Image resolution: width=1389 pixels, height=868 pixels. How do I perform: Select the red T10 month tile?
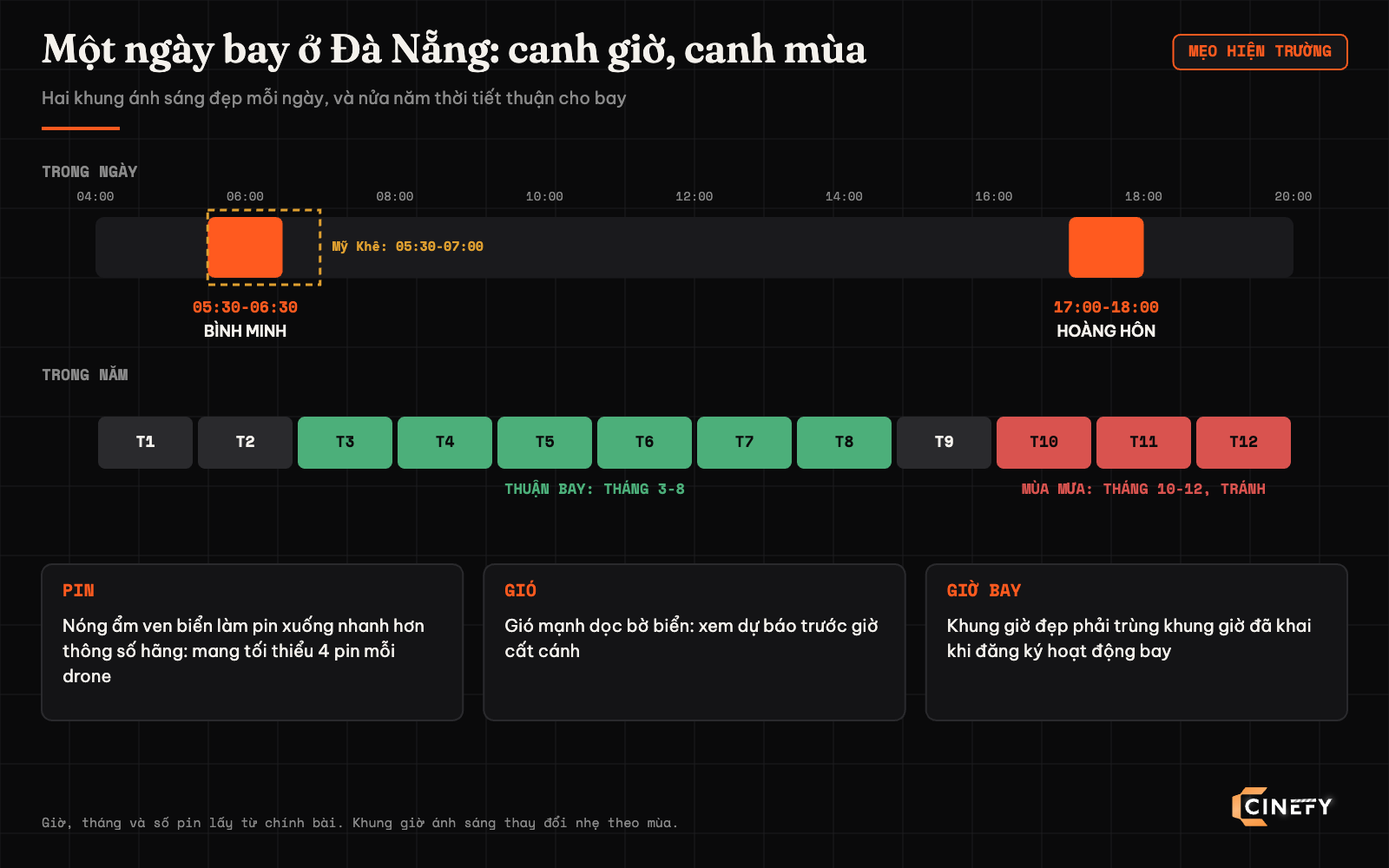coord(1043,443)
